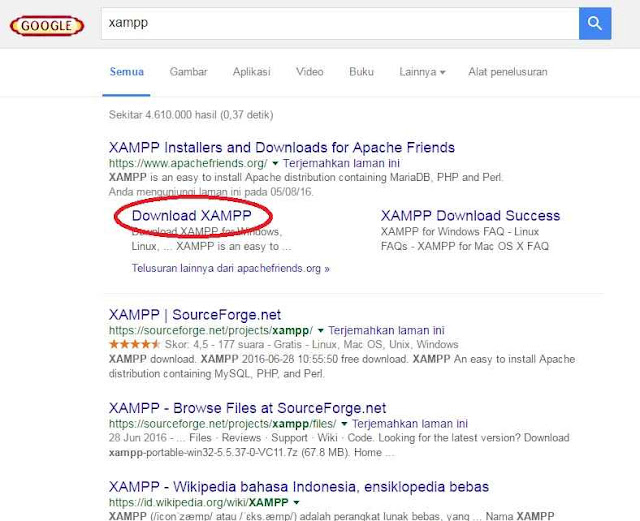Open the XAMPP | SourceForge.net result
This screenshot has height=521, width=640.
click(195, 315)
